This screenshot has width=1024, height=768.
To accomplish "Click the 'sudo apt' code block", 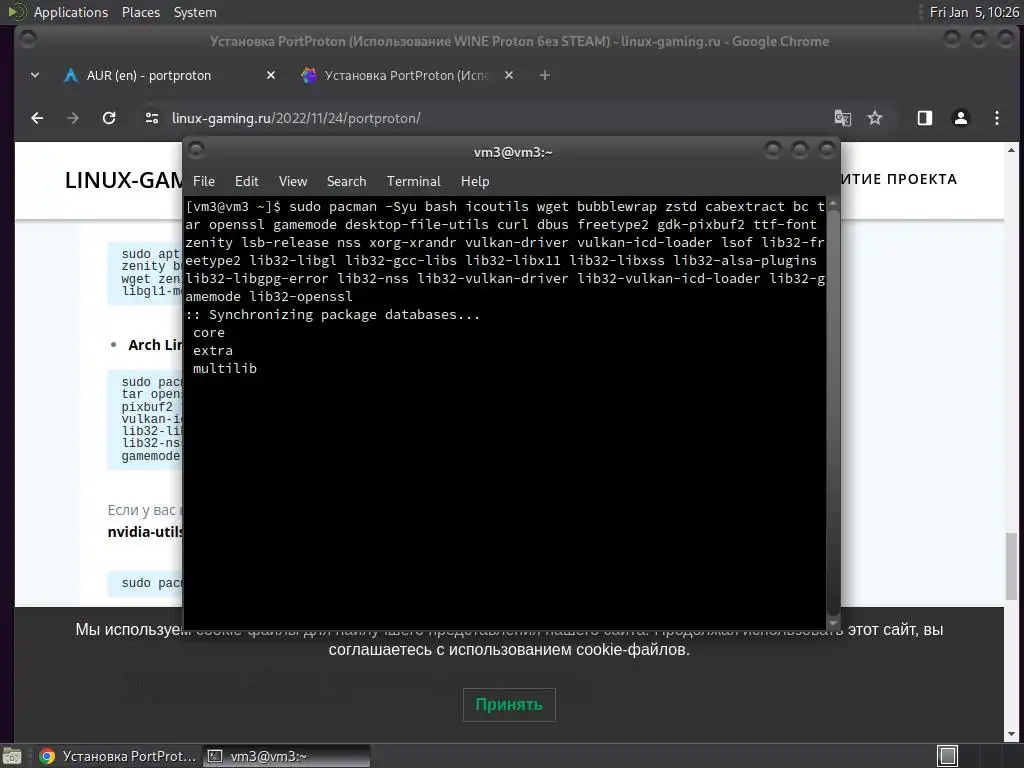I will click(146, 272).
